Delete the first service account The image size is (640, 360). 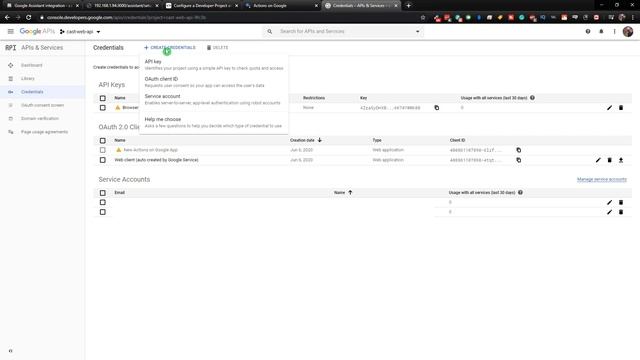click(621, 202)
